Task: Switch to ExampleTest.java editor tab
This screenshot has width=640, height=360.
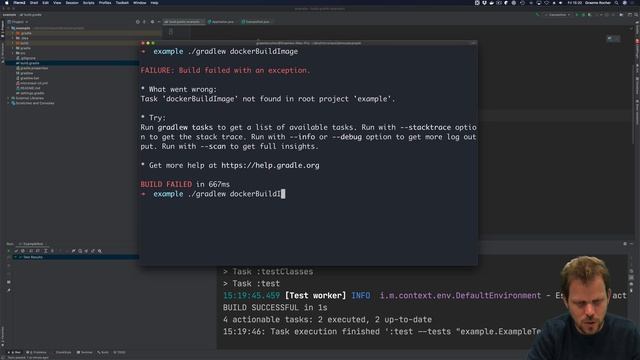Action: [x=256, y=22]
